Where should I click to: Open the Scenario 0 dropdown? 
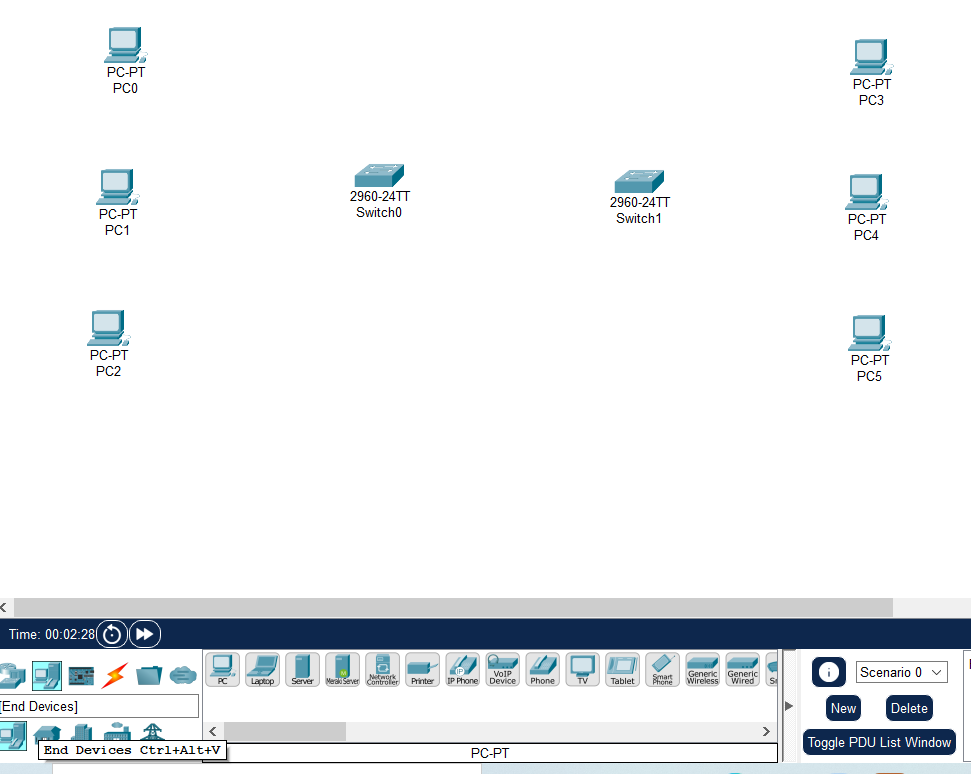point(901,672)
